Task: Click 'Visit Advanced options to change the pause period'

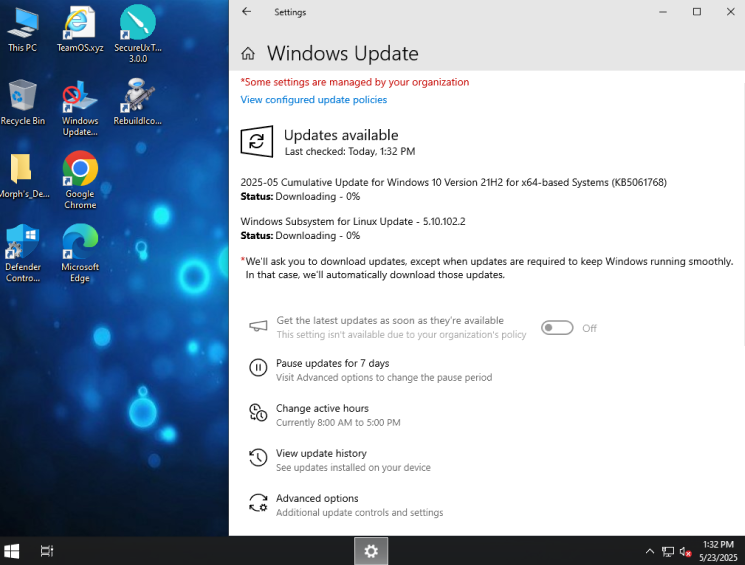Action: [x=384, y=378]
